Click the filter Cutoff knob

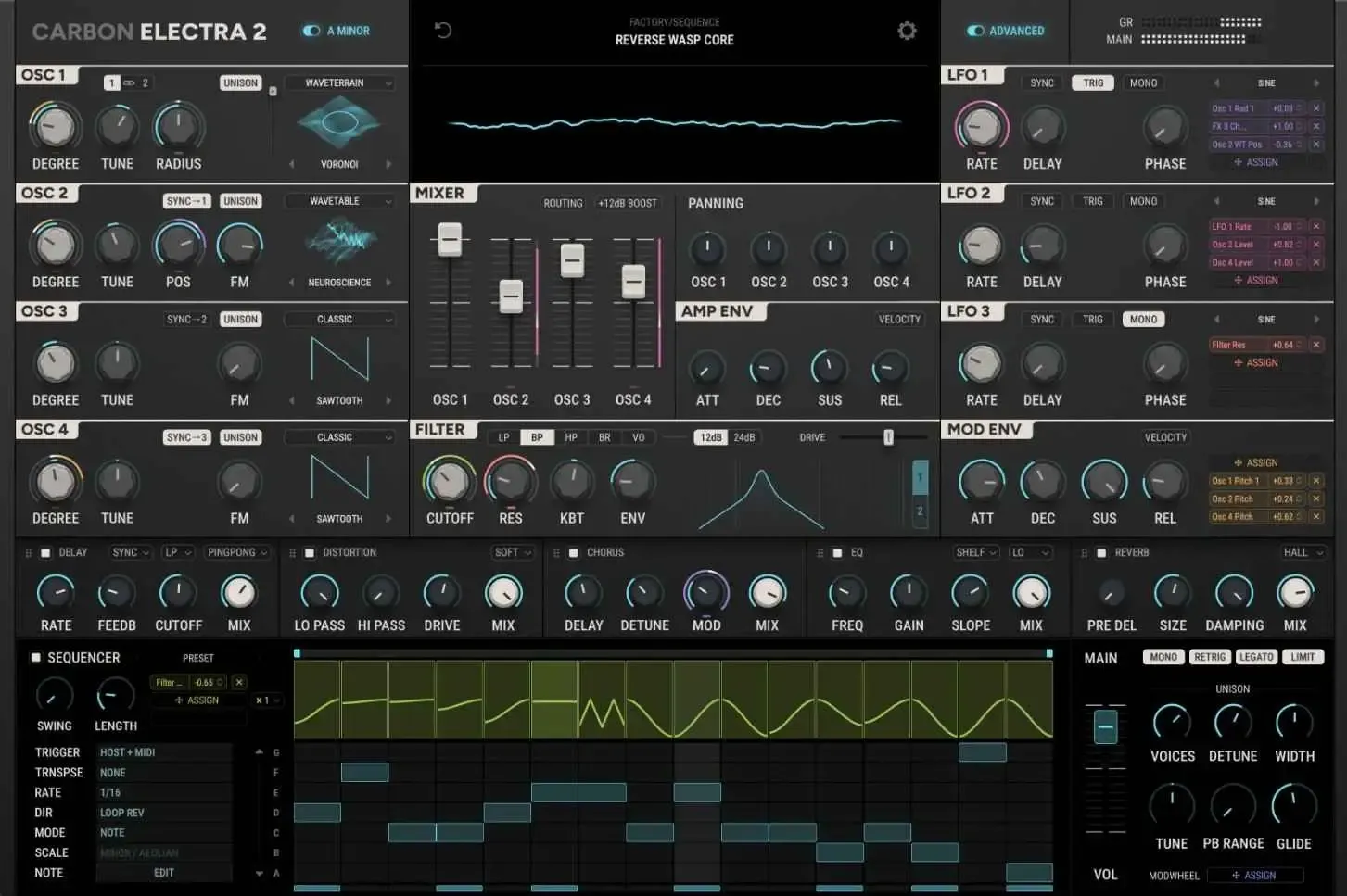pyautogui.click(x=449, y=482)
